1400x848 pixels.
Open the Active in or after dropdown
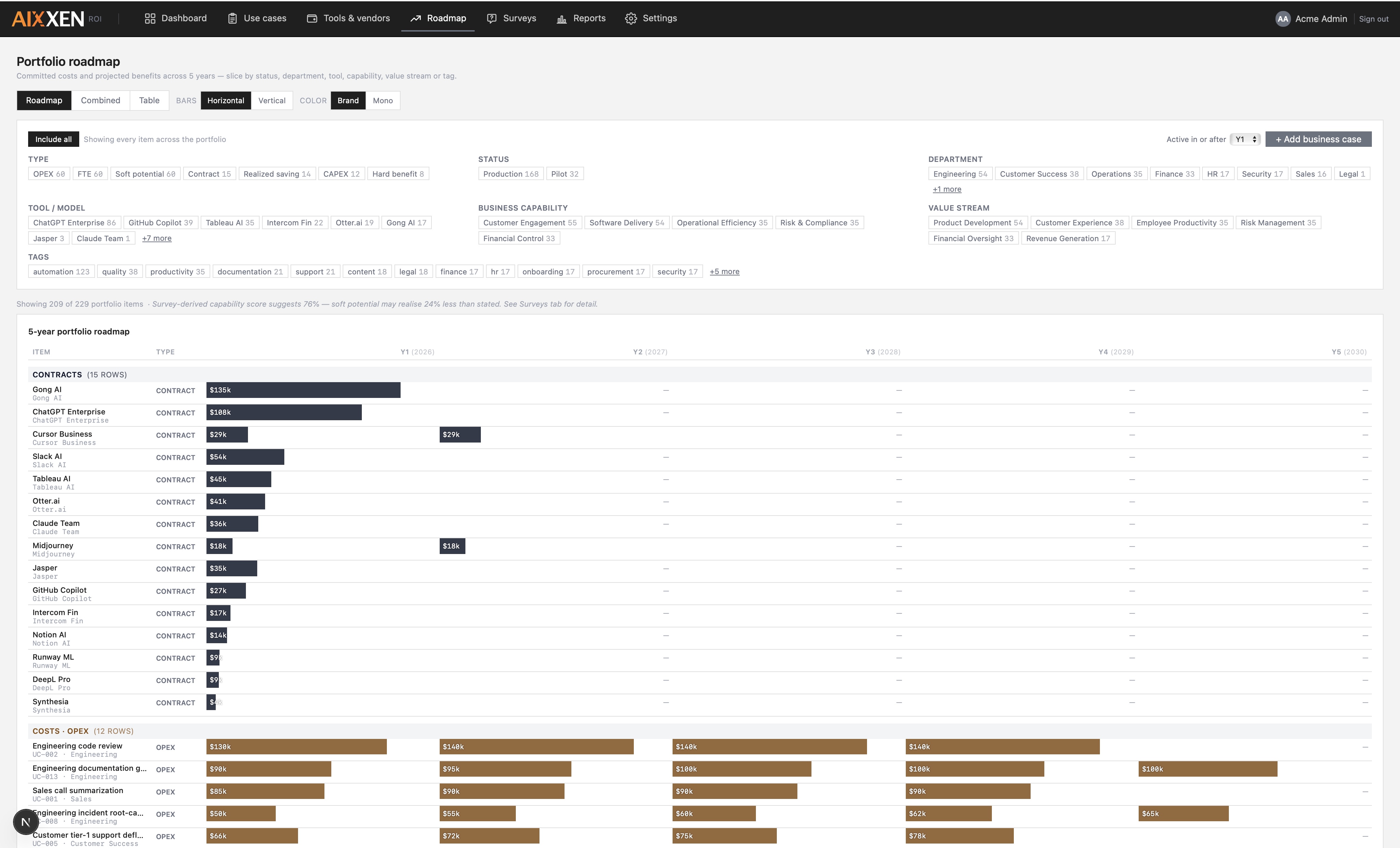coord(1245,139)
